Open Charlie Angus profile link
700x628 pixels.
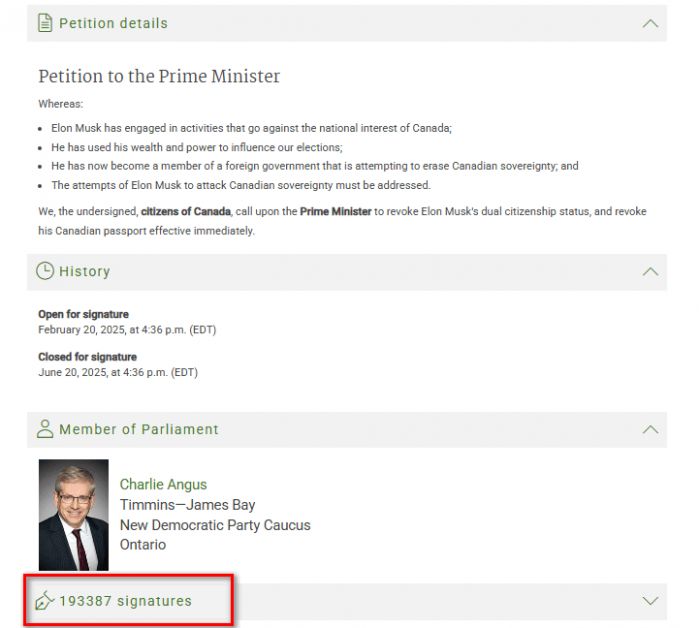point(163,485)
